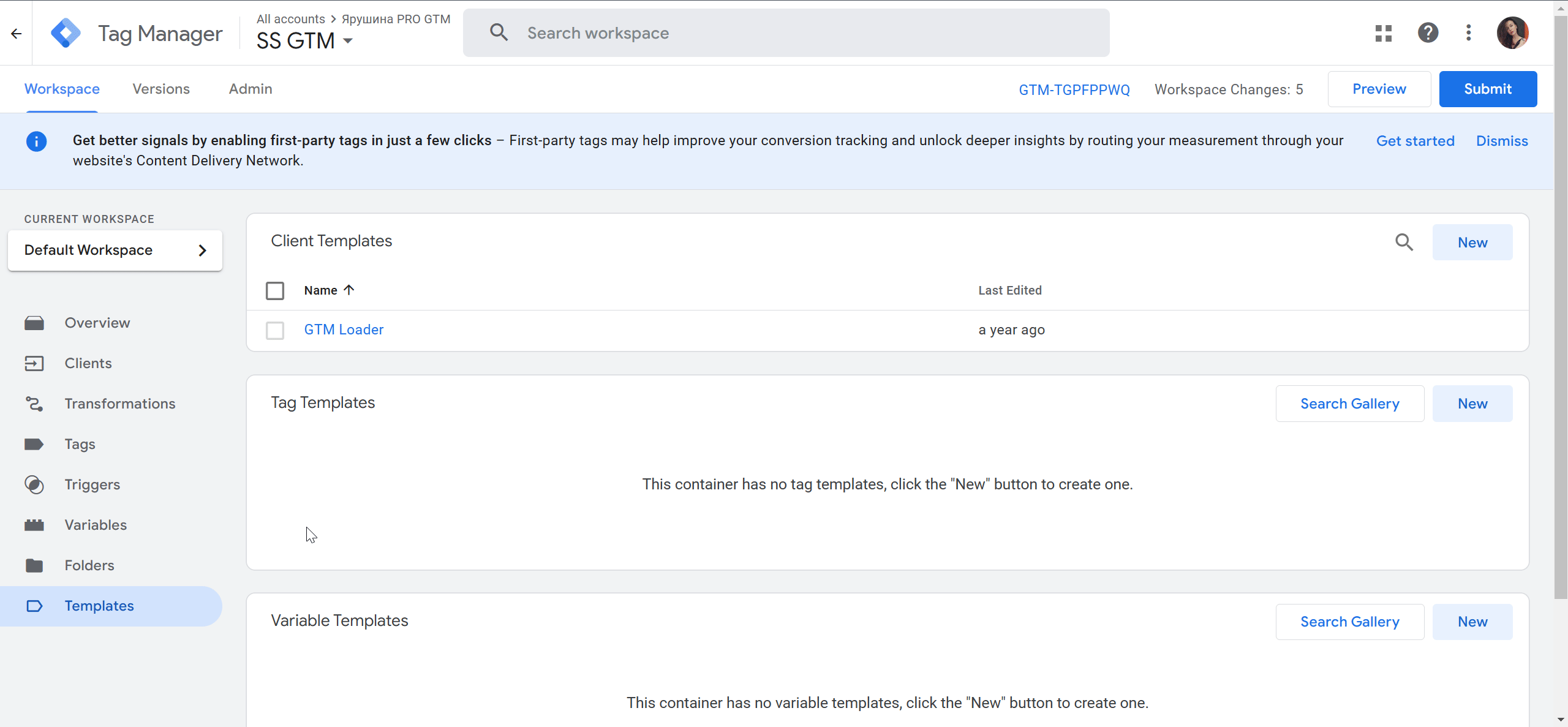Search Gallery for variable templates
Image resolution: width=1568 pixels, height=727 pixels.
tap(1350, 622)
